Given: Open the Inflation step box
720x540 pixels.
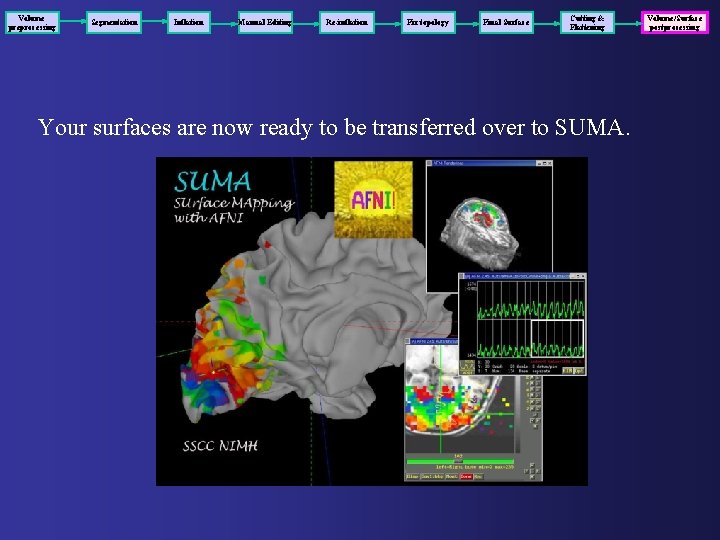Looking at the screenshot, I should click(189, 22).
